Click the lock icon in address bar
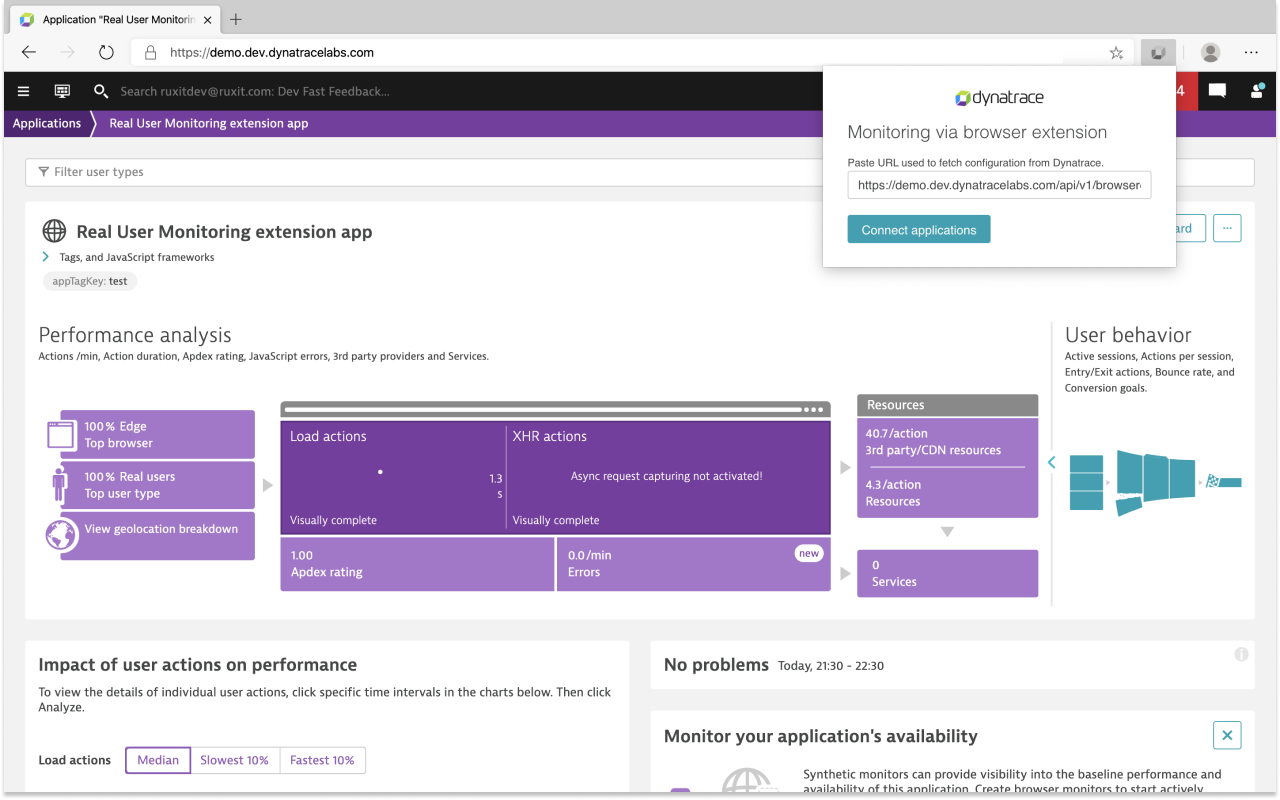The height and width of the screenshot is (800, 1280). (x=150, y=53)
